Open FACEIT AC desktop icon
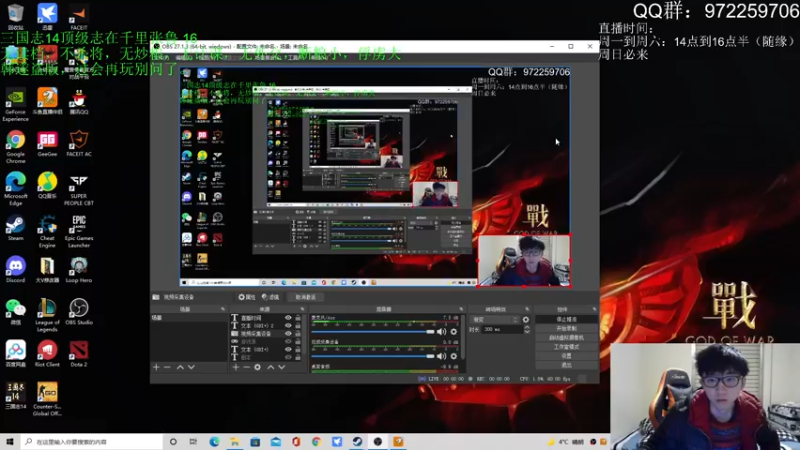 (79, 143)
